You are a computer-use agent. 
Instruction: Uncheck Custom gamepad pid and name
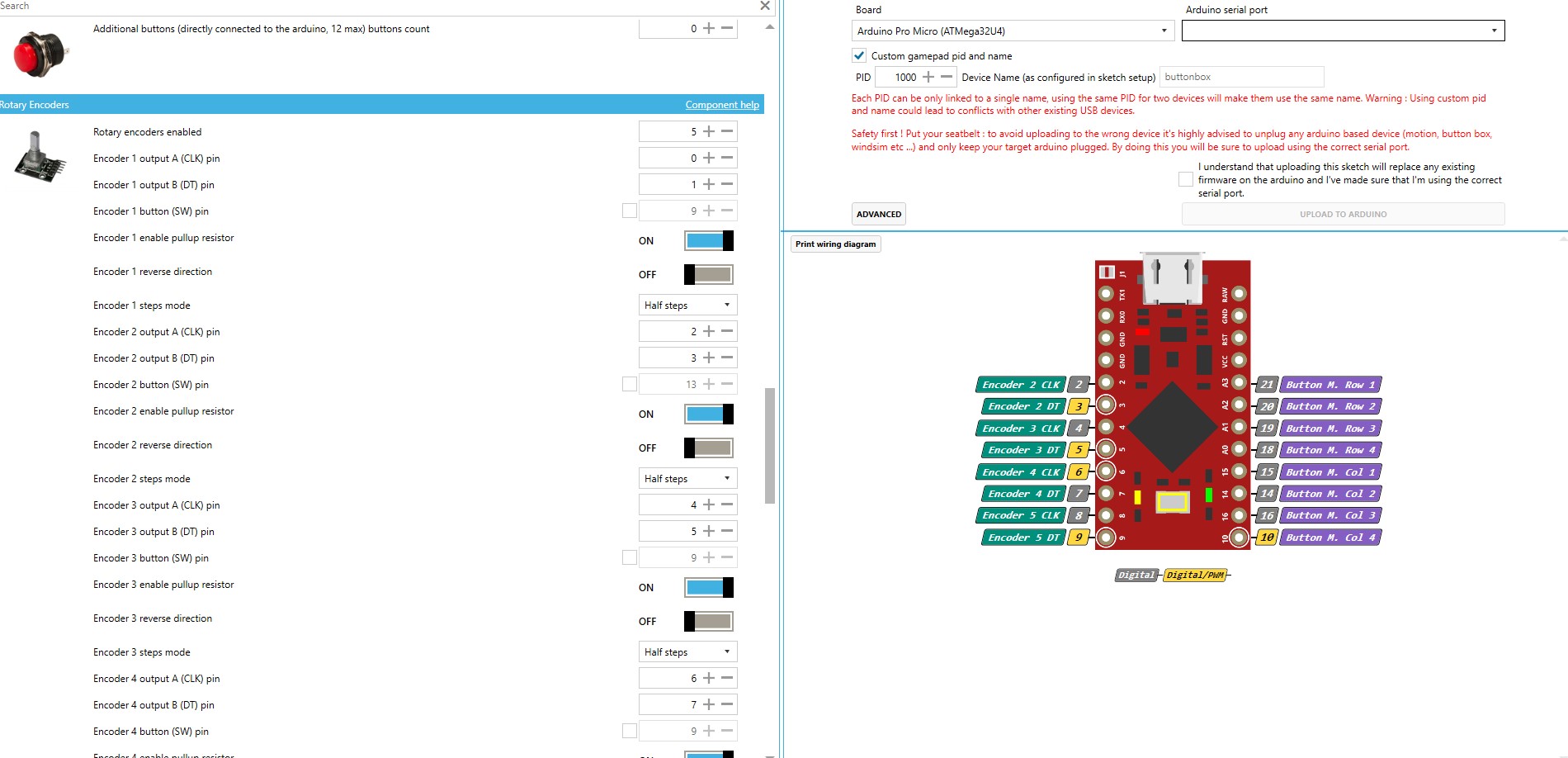pos(859,55)
